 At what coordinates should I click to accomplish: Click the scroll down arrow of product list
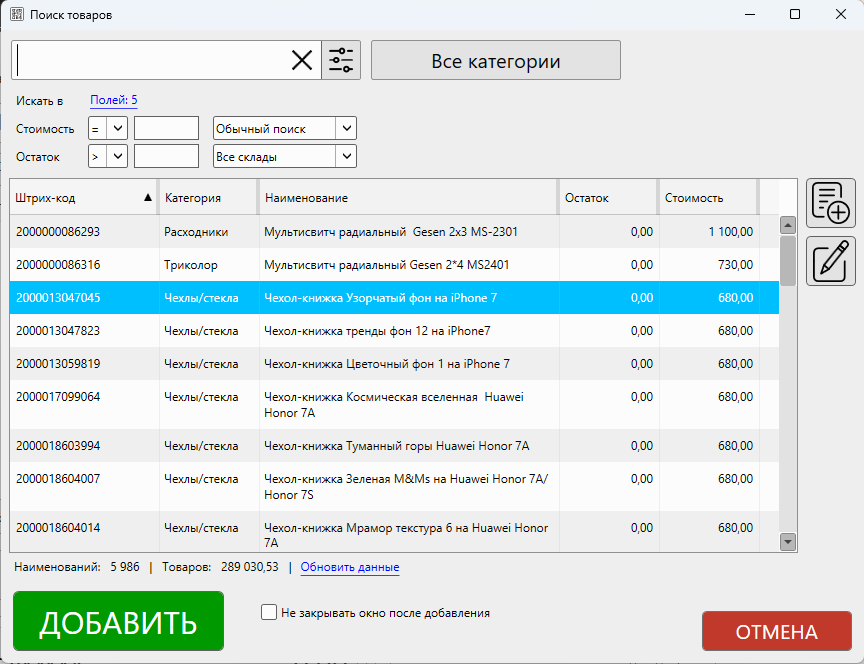pyautogui.click(x=788, y=541)
